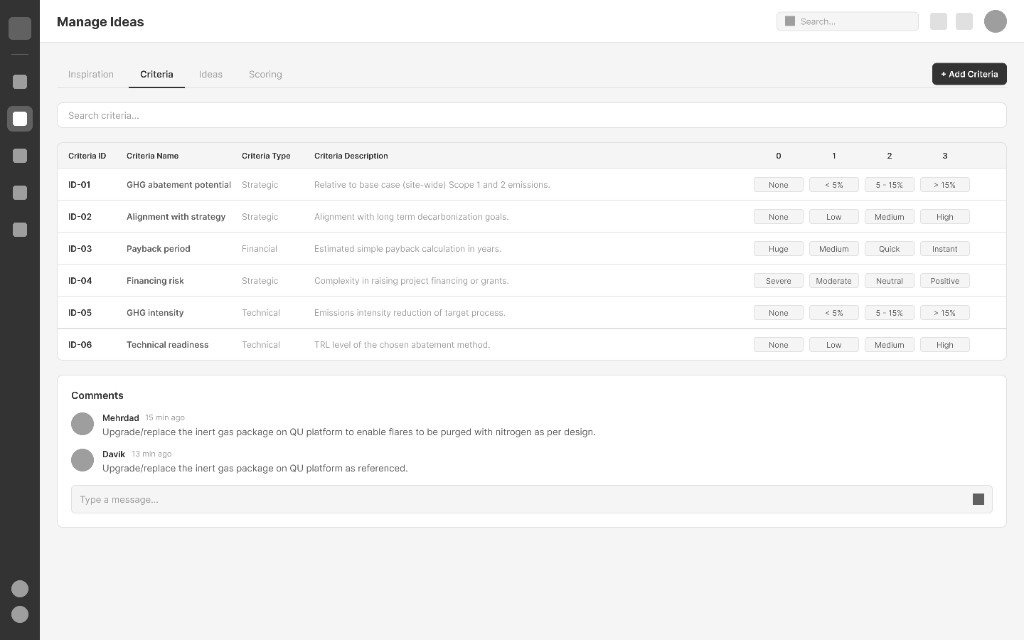Click the 'Criteria Description' column header
The height and width of the screenshot is (640, 1024).
coord(351,156)
